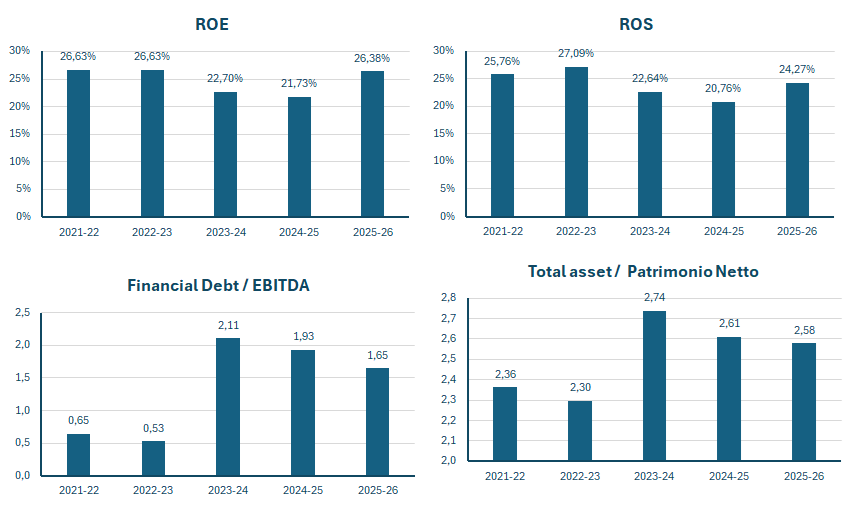This screenshot has height=520, width=857.
Task: Click the 1,5 axis label
Action: (x=22, y=378)
